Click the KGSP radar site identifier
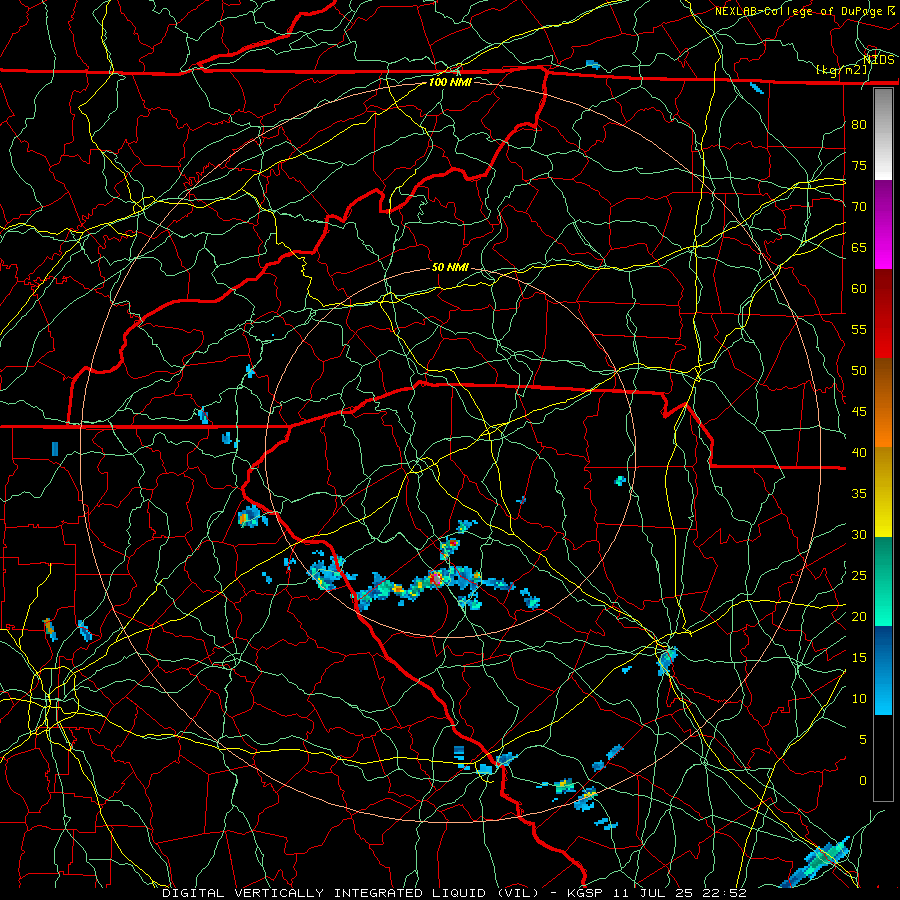The height and width of the screenshot is (900, 900). click(586, 893)
